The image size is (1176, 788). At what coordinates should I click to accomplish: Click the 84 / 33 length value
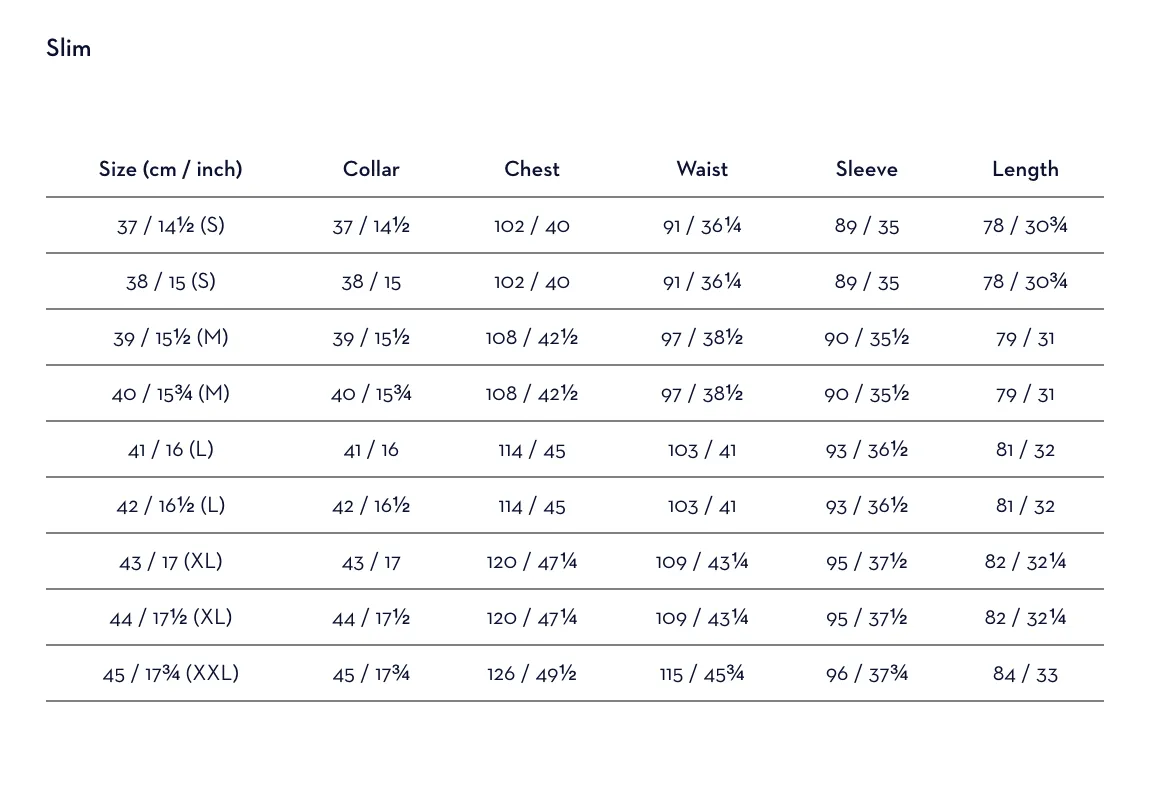click(x=1025, y=673)
